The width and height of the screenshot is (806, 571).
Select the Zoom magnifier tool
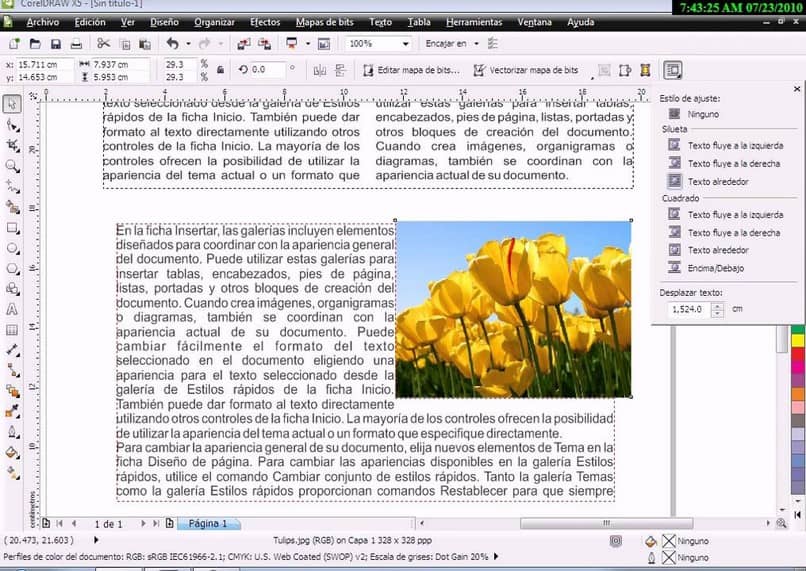pos(12,166)
